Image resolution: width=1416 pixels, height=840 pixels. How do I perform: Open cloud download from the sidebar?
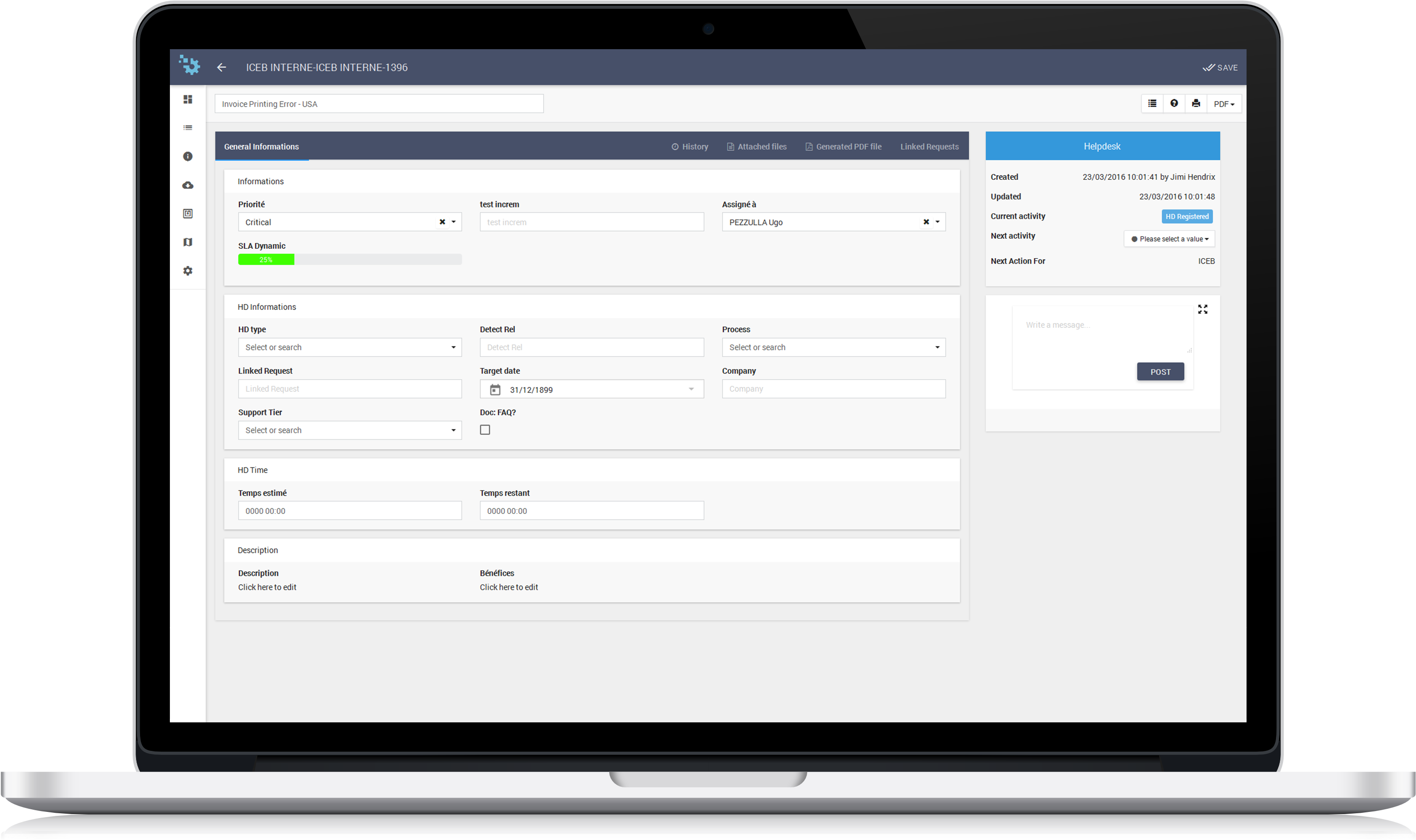187,185
